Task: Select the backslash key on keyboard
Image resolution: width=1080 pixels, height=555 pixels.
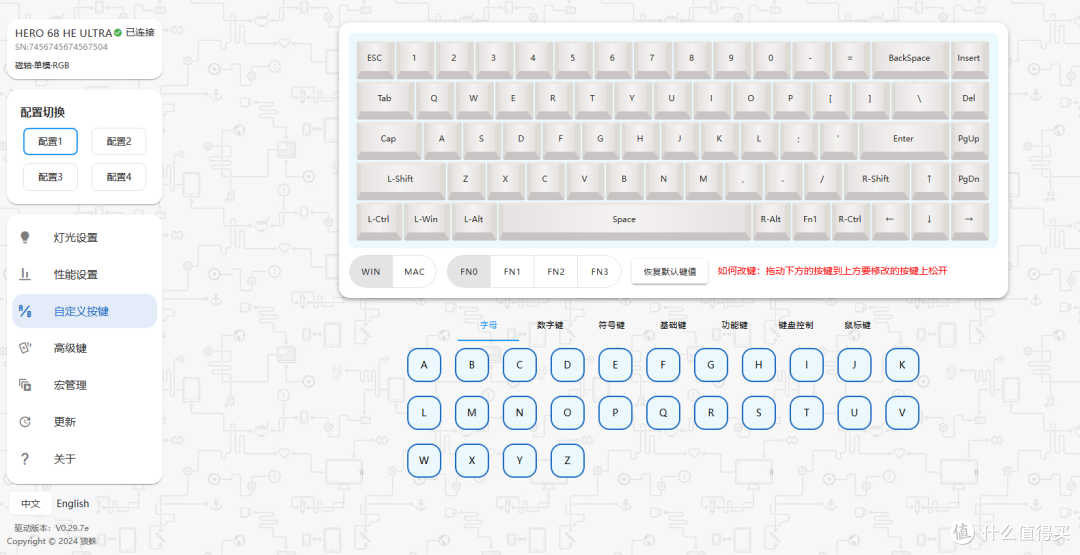Action: click(x=919, y=99)
